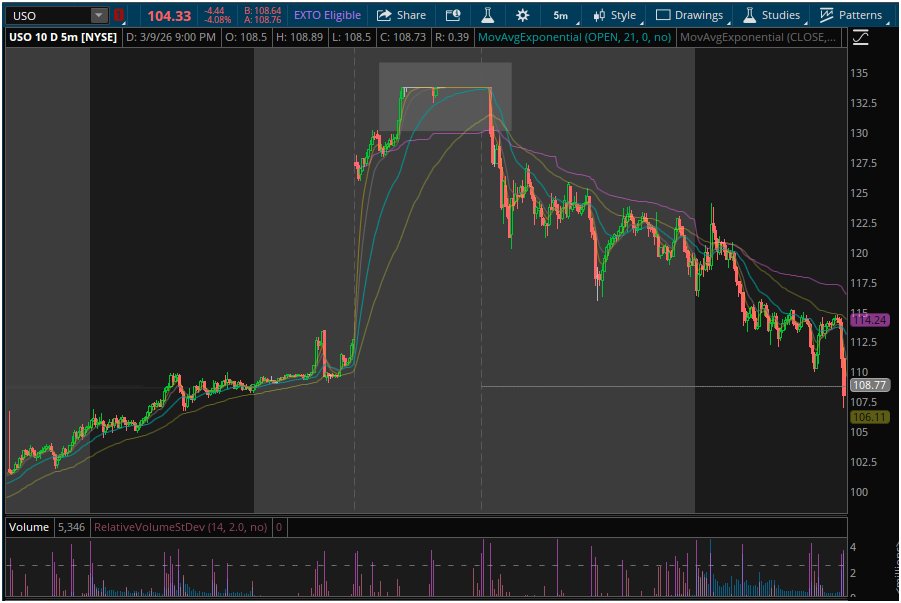Click the -4.44 / -4.08% change value
The height and width of the screenshot is (603, 901).
click(217, 16)
